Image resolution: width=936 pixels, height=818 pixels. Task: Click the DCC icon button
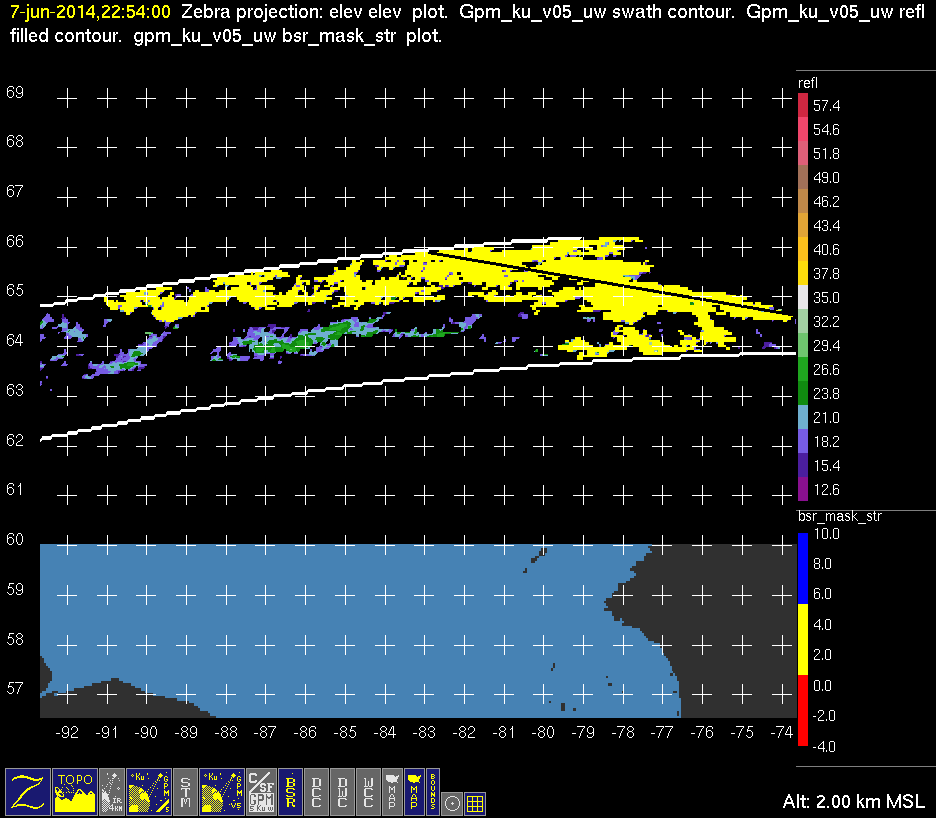click(316, 791)
